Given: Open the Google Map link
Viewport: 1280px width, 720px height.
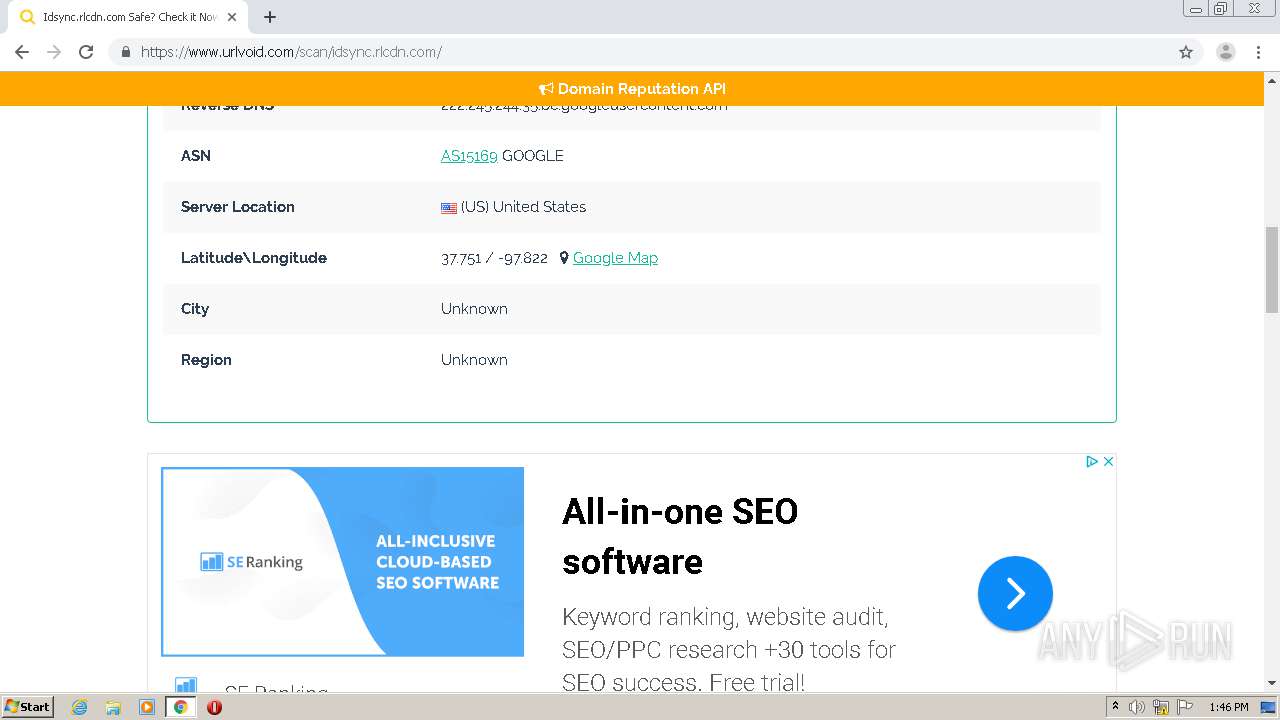Looking at the screenshot, I should [x=615, y=258].
